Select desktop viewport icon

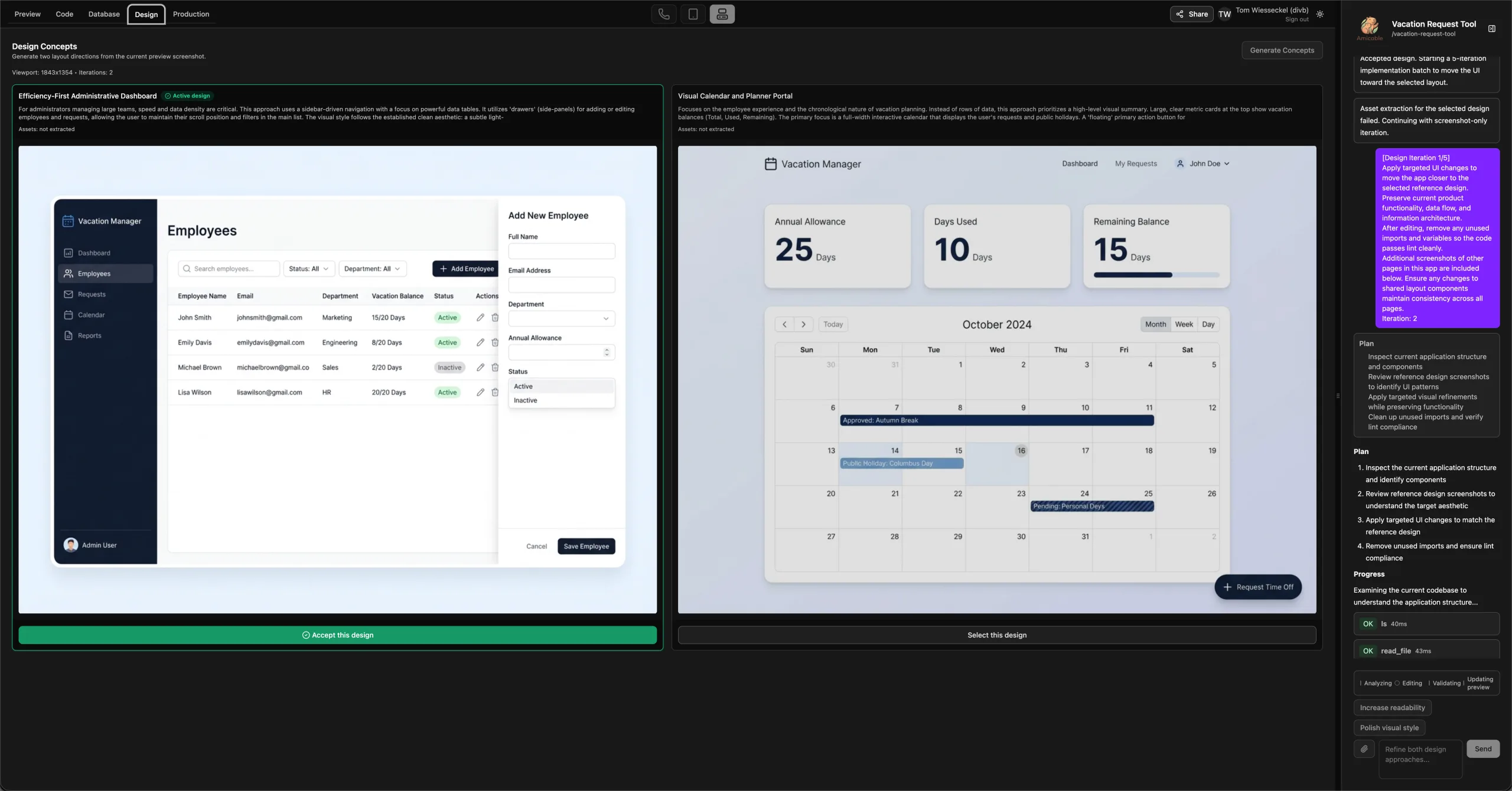722,14
